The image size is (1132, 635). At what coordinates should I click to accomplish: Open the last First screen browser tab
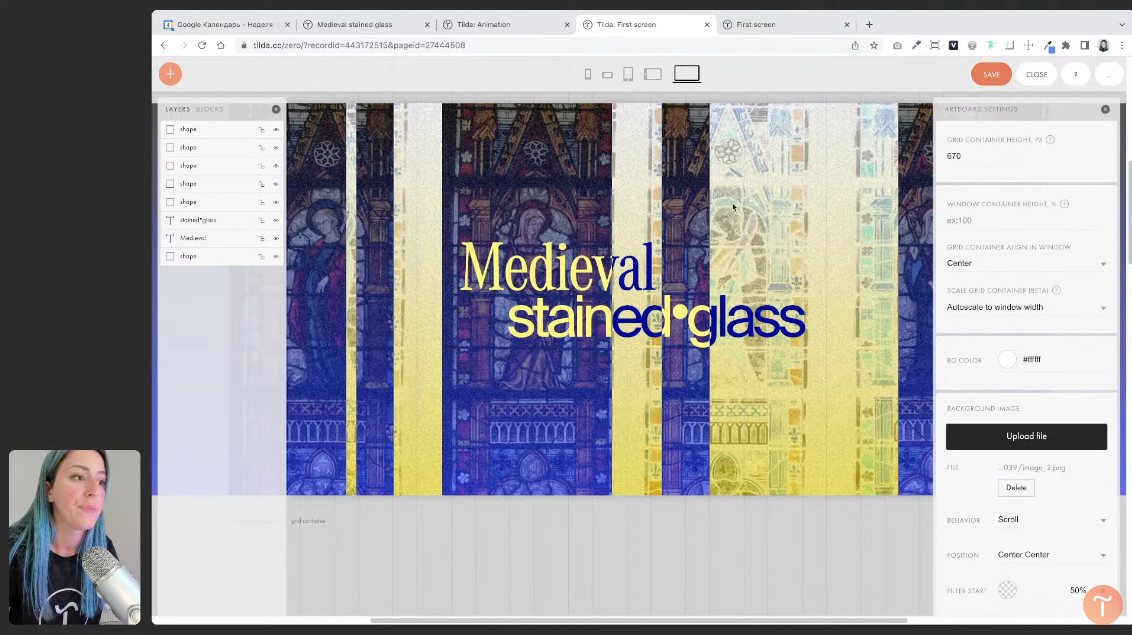[x=785, y=25]
